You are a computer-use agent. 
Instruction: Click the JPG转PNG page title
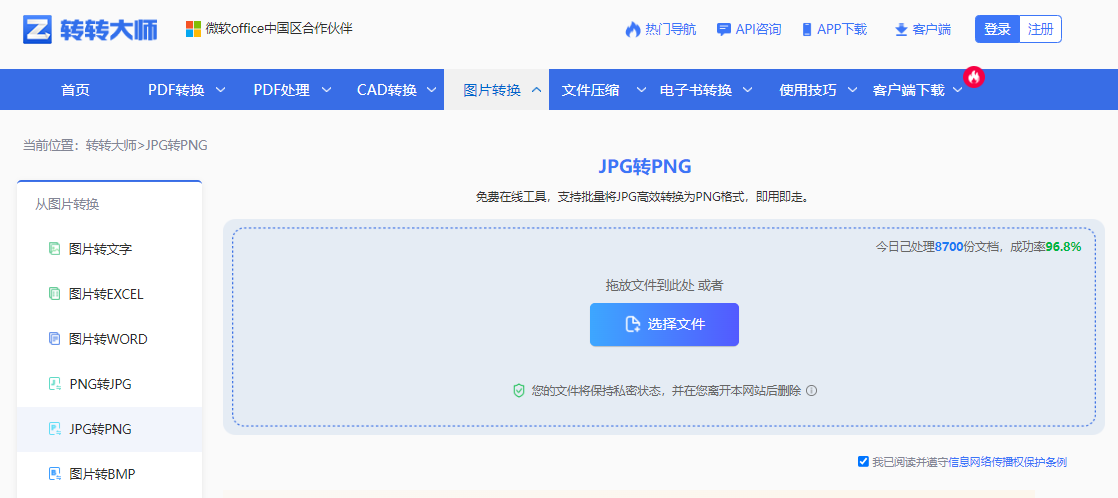click(x=645, y=166)
